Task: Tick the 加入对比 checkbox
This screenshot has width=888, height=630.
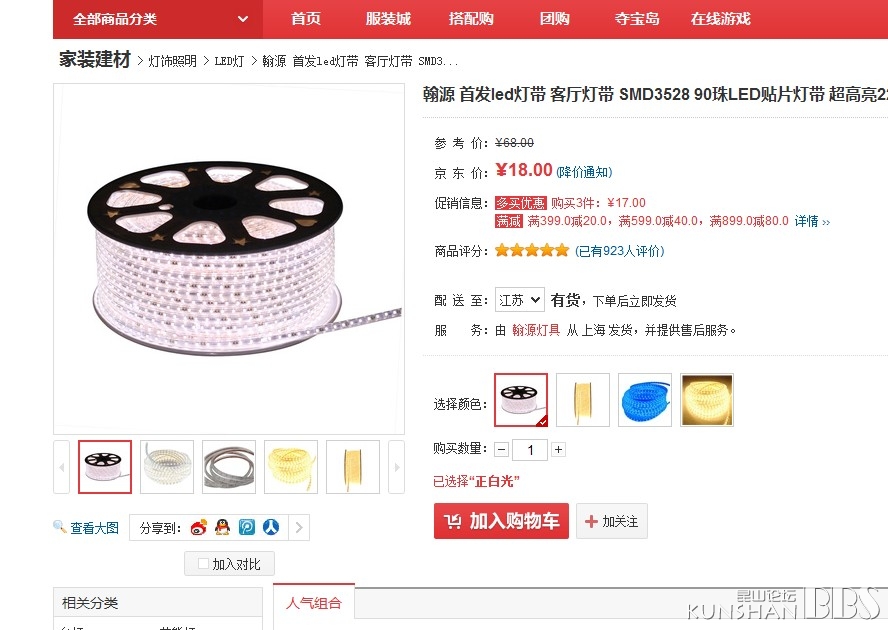Action: [x=203, y=564]
